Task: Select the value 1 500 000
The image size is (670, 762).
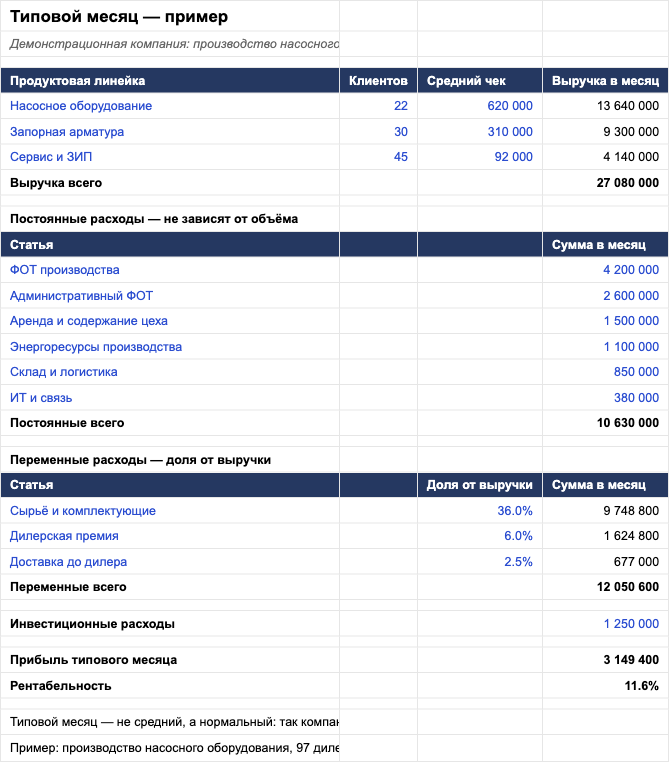Action: click(x=605, y=321)
